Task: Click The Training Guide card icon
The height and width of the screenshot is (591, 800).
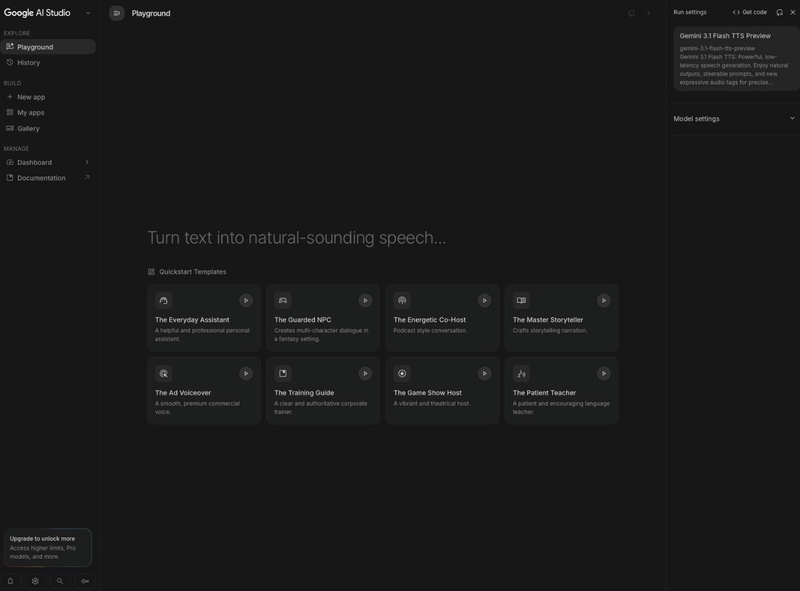Action: 283,373
